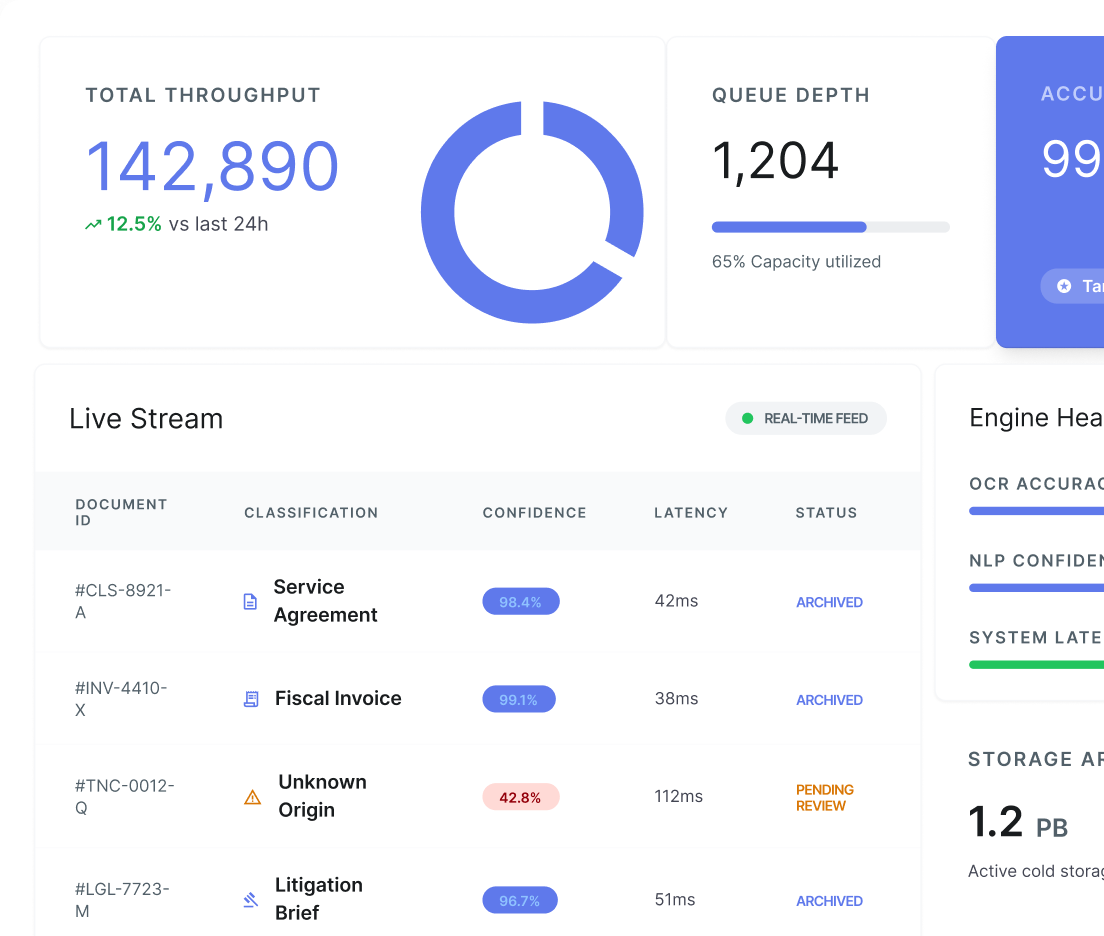Screen dimensions: 1104x936
Task: Click the 1.2 PB storage value
Action: pyautogui.click(x=1017, y=823)
